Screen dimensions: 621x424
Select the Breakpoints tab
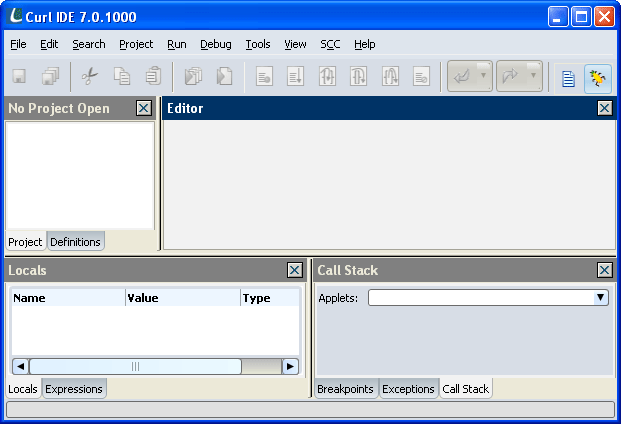pos(346,389)
